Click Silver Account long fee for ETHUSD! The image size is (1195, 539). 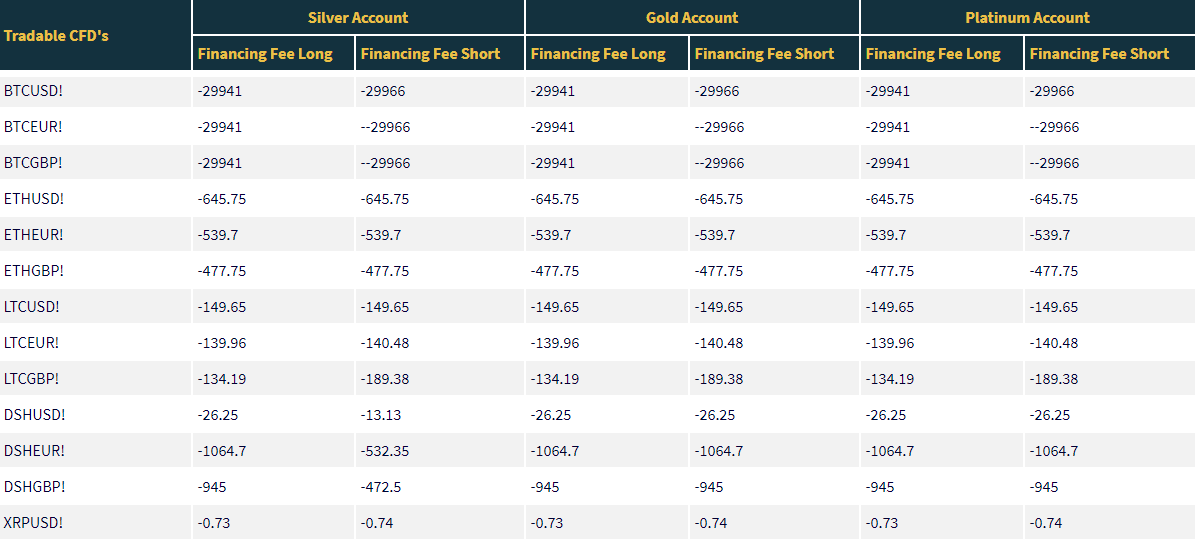[222, 199]
